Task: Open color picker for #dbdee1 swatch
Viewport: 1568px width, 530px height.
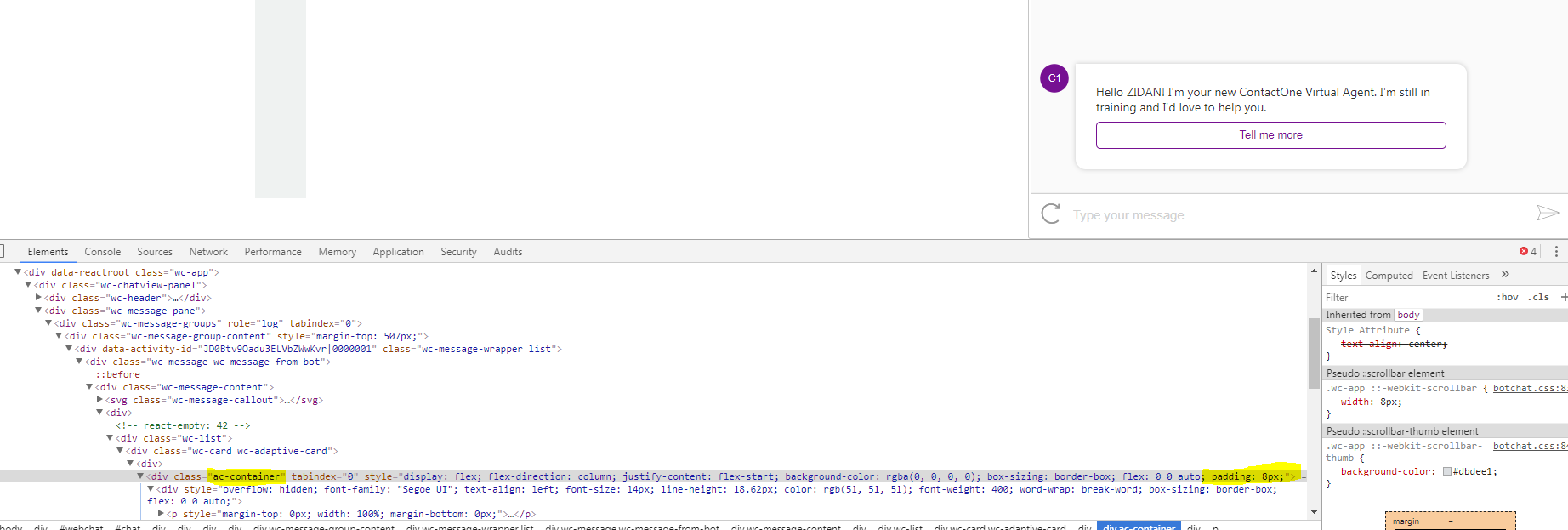Action: click(1447, 471)
